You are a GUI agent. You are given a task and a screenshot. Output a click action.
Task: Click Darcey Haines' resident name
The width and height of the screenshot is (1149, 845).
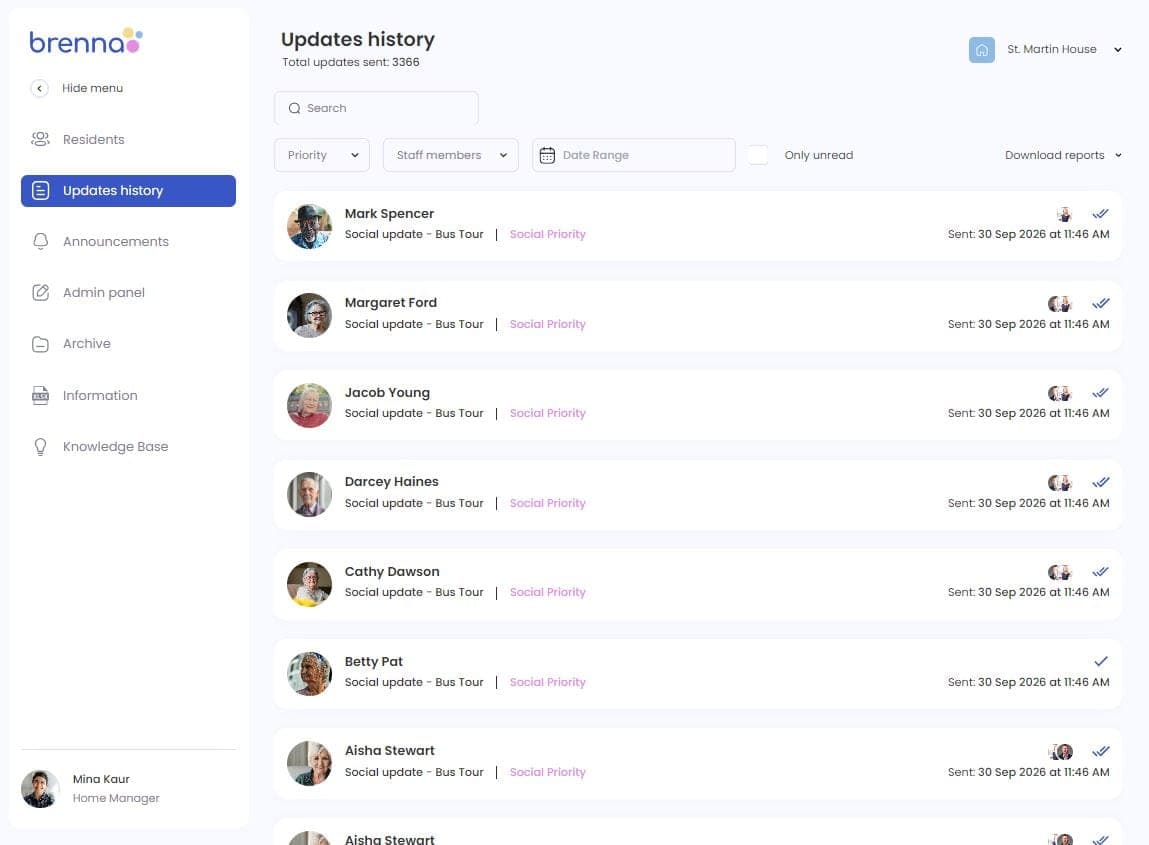(x=391, y=481)
